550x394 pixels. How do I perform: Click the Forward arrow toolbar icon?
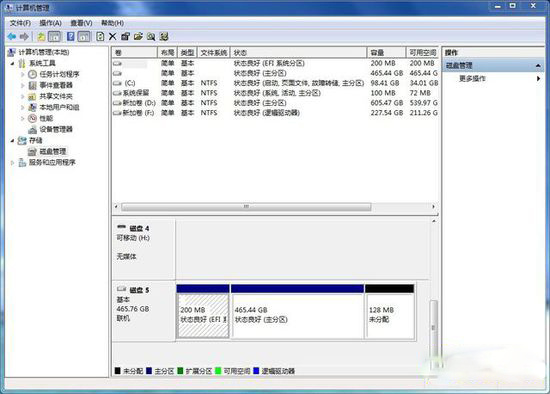(x=24, y=36)
